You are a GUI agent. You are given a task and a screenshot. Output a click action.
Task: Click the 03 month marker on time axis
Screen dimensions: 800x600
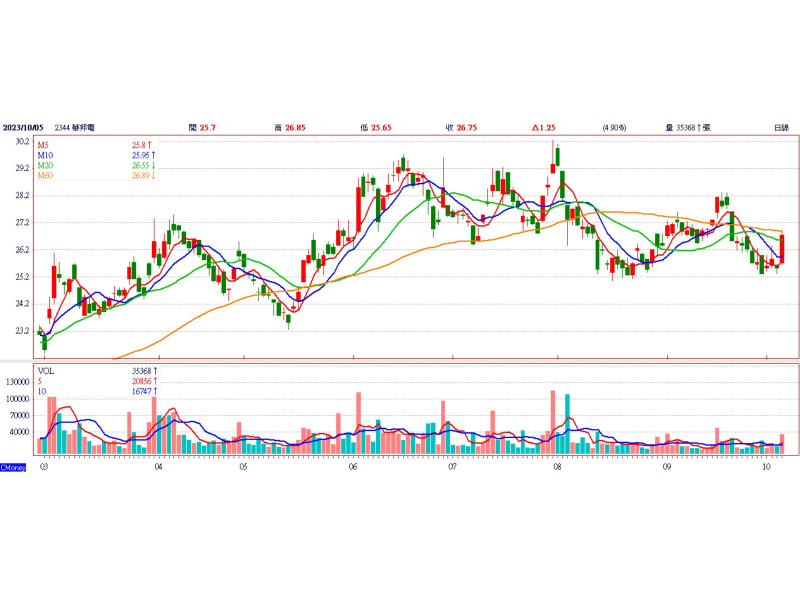click(x=43, y=467)
